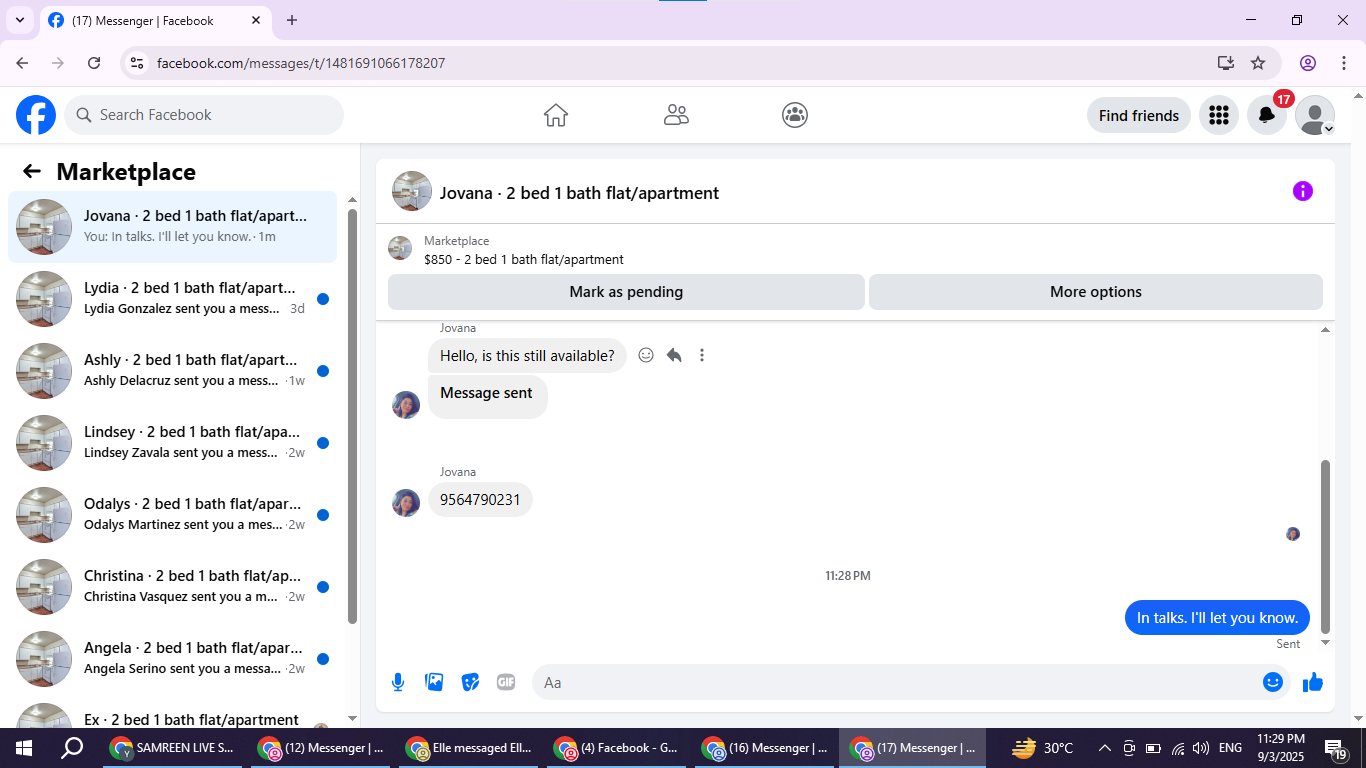Click the install app icon in address bar
The height and width of the screenshot is (768, 1366).
point(1226,63)
